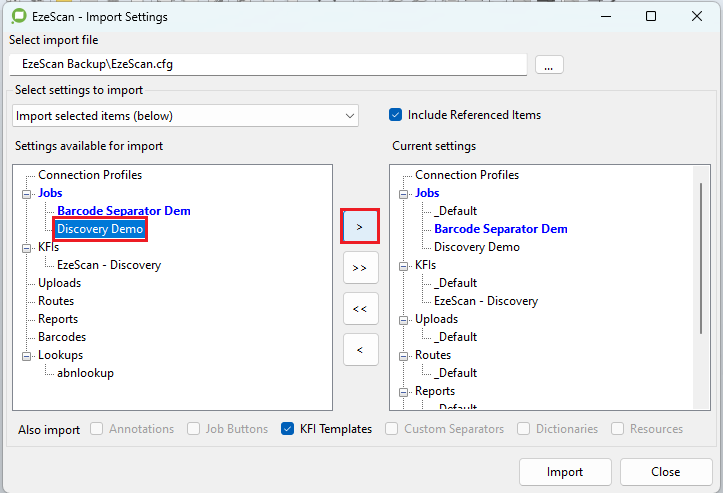Click the EzeScan app icon in title bar
Image resolution: width=723 pixels, height=493 pixels.
tap(18, 16)
